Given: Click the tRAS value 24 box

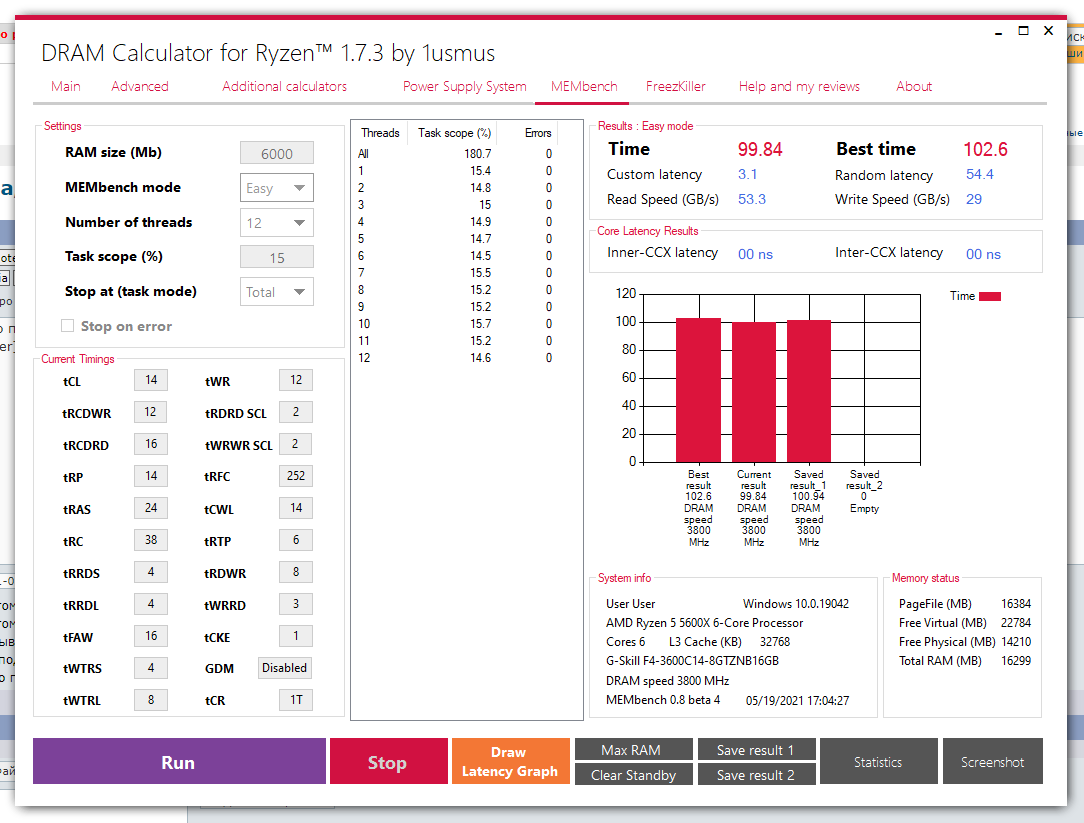Looking at the screenshot, I should [151, 508].
